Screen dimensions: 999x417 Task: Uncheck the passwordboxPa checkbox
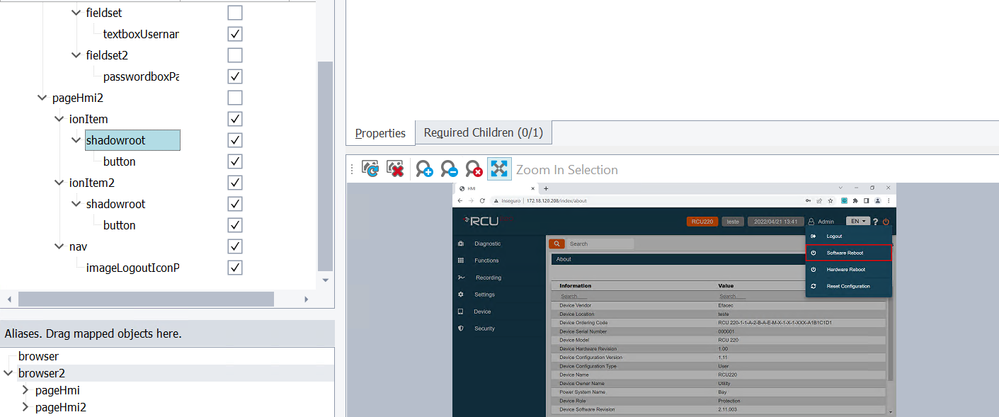click(235, 76)
